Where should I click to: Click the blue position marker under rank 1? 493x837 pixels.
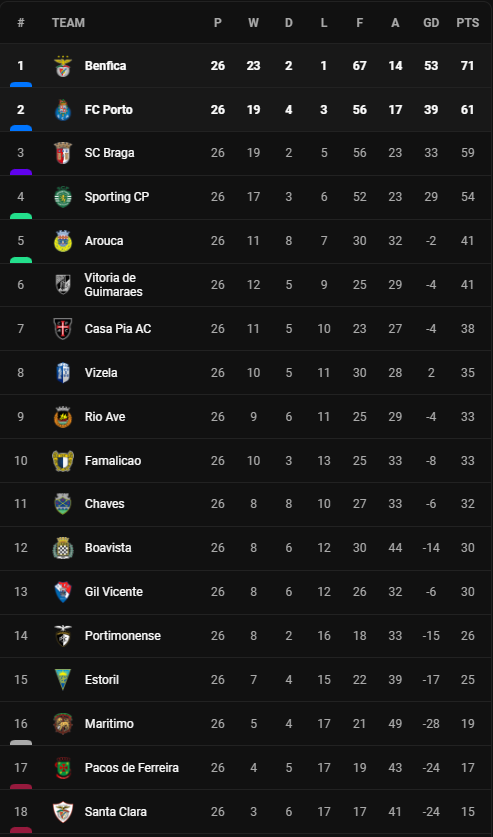(x=21, y=84)
